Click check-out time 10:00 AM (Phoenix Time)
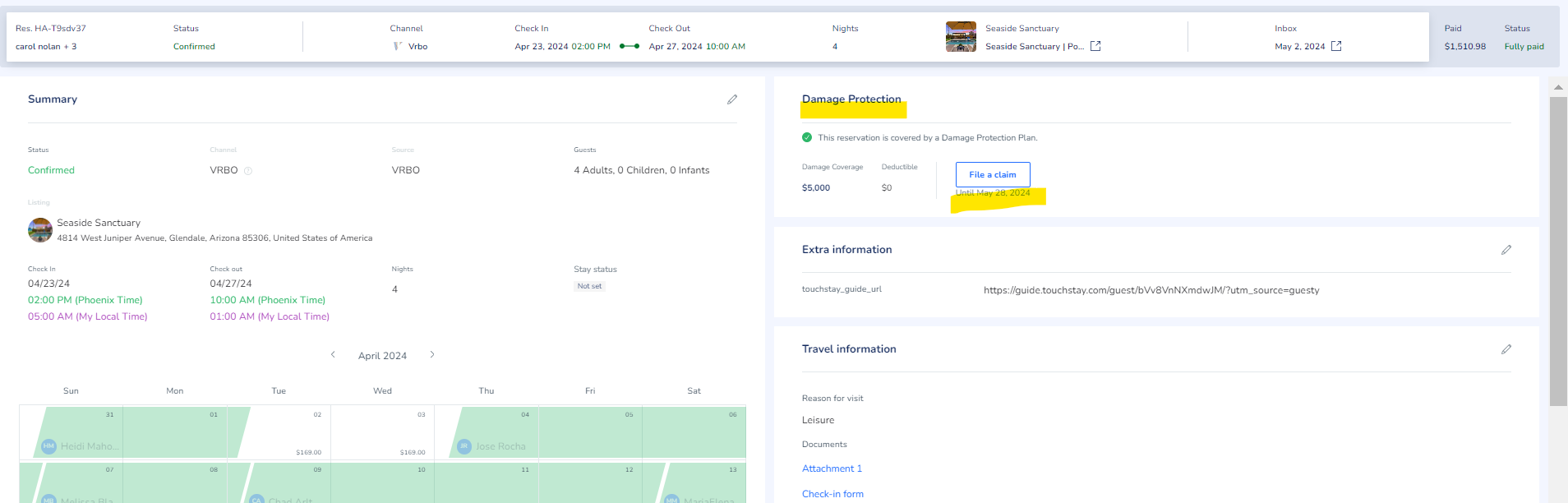The height and width of the screenshot is (503, 1568). coord(267,300)
